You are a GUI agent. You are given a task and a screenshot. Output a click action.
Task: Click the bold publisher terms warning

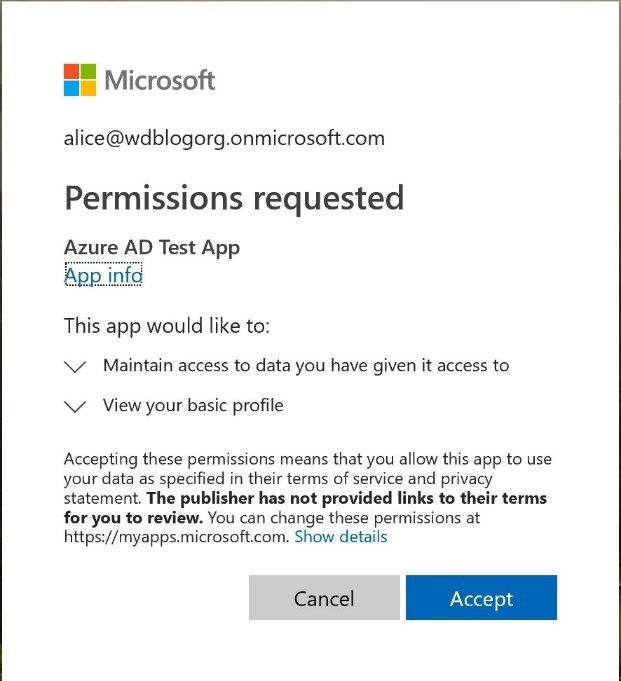coord(305,508)
